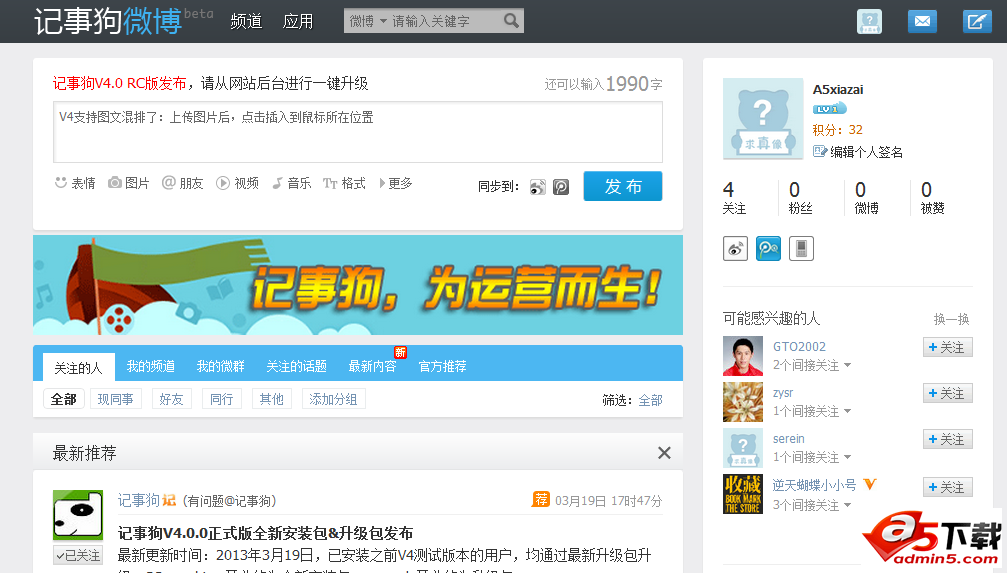Click the search magnifier icon

511,21
